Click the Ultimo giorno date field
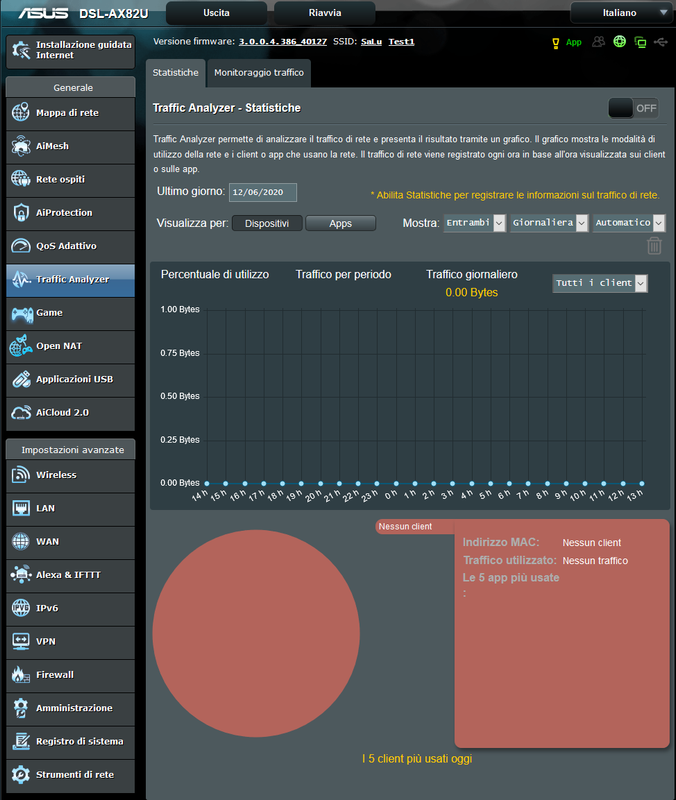The image size is (676, 800). (x=263, y=192)
